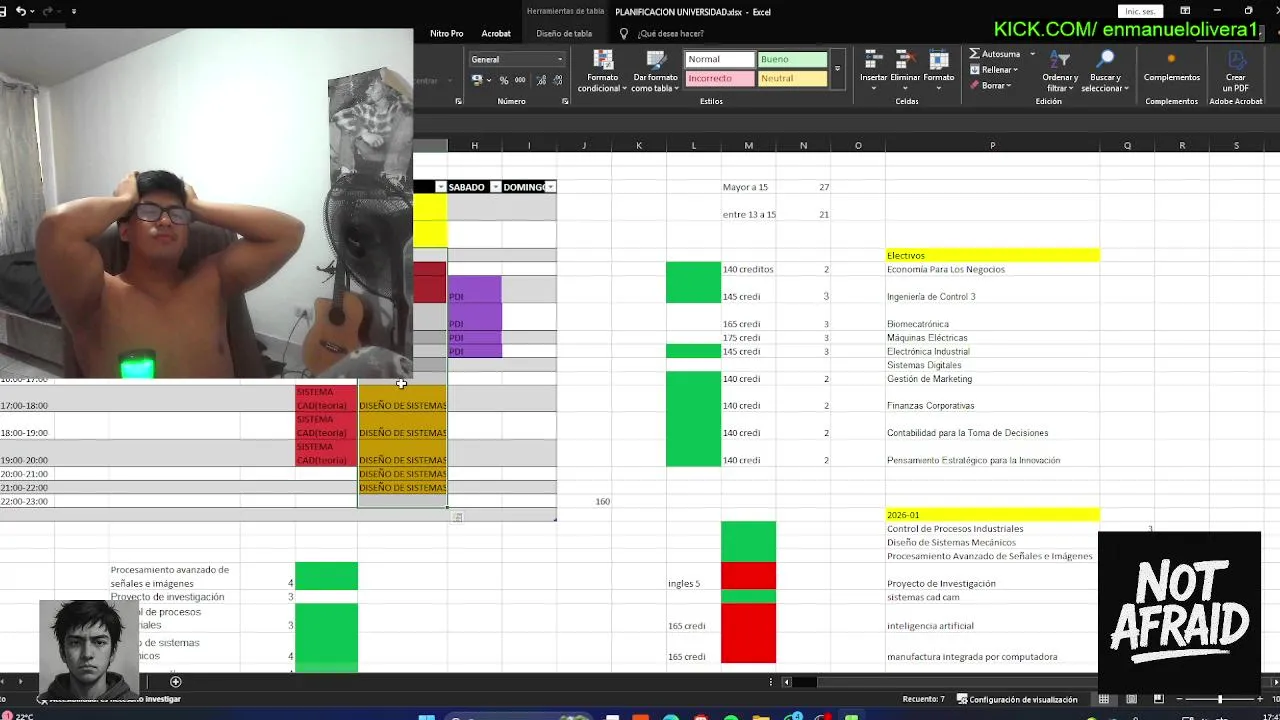
Task: Open the DOMINGO column filter dropdown
Action: pos(550,187)
